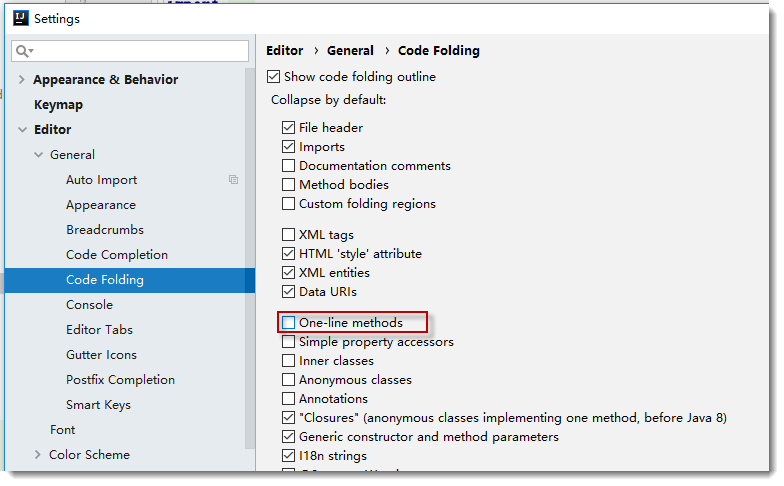Toggle the Documentation comments checkbox
Viewport: 784px width, 486px height.
(289, 166)
